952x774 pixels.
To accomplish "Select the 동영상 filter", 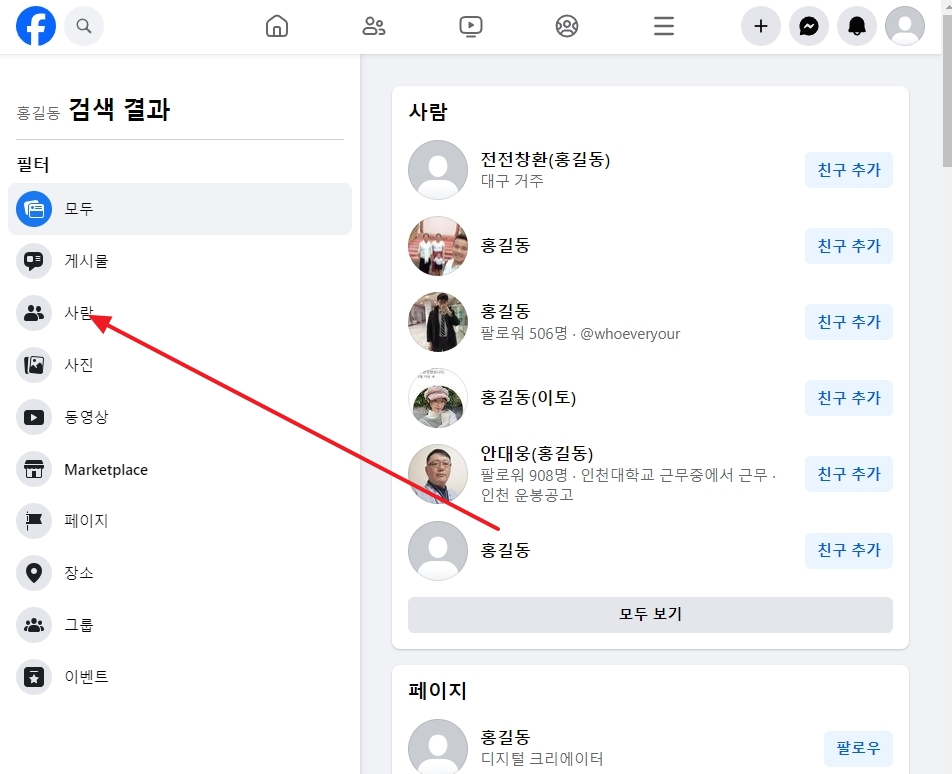I will 180,417.
